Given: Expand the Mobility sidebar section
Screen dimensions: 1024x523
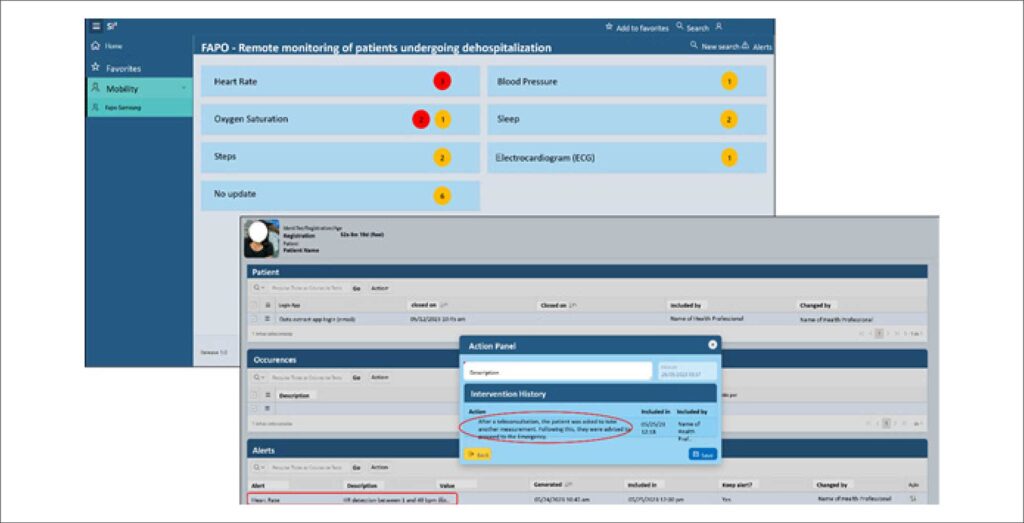Looking at the screenshot, I should [x=184, y=88].
